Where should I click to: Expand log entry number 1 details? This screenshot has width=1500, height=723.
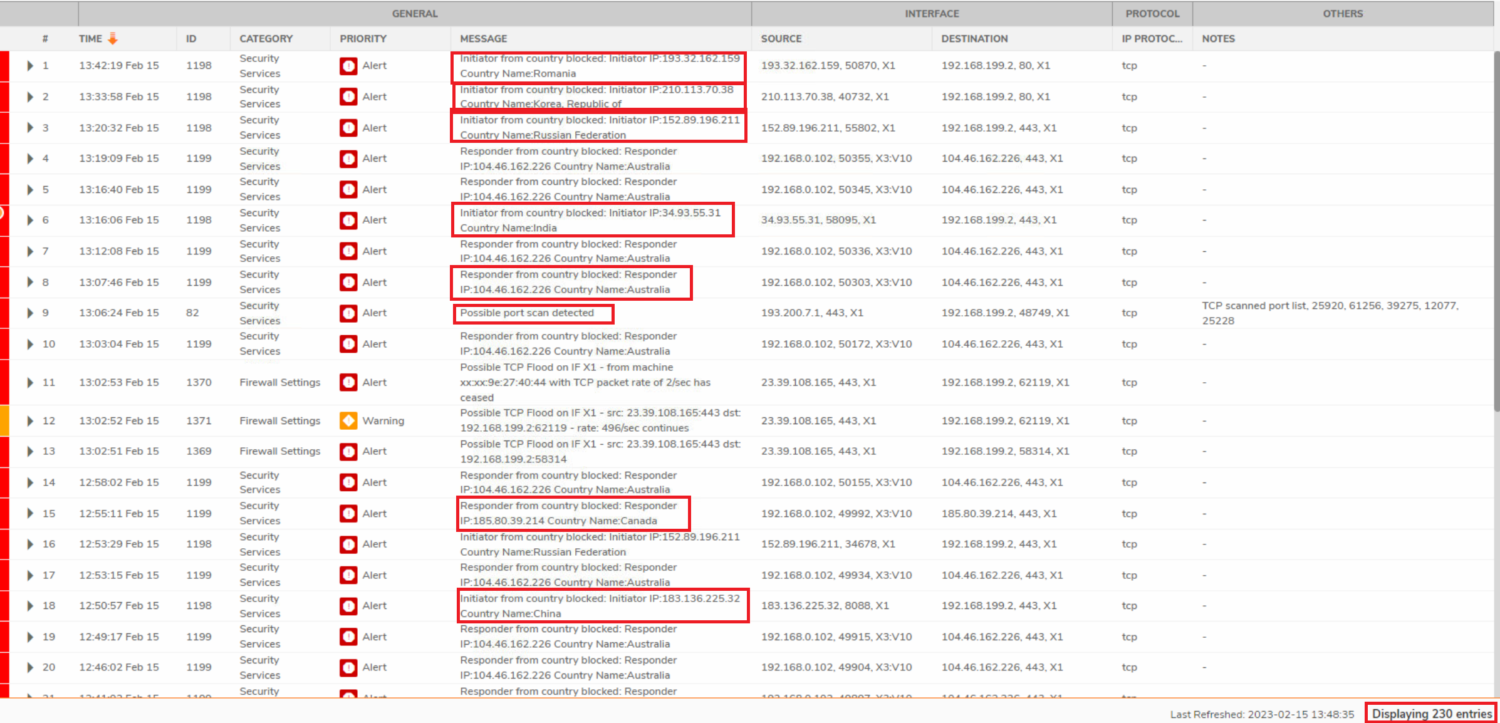pos(31,66)
